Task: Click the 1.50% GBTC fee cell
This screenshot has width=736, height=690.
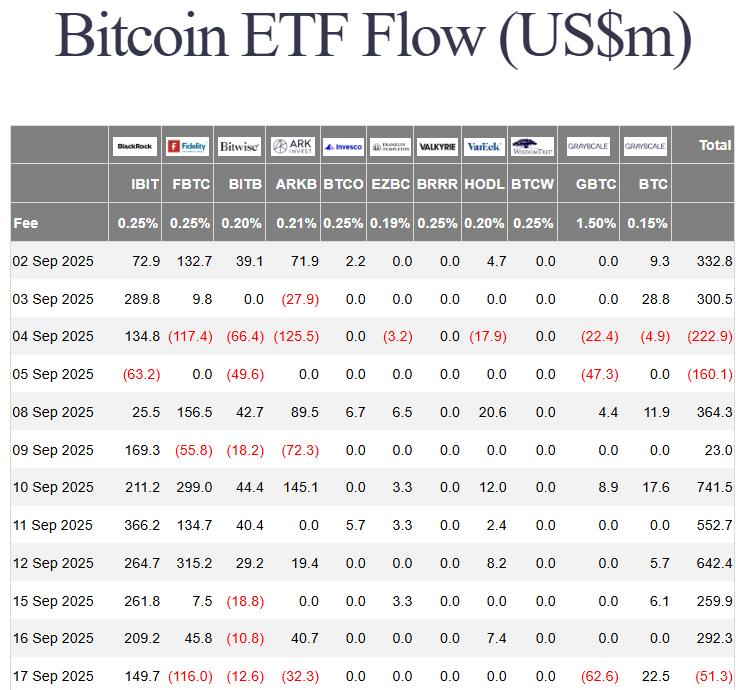Action: tap(596, 223)
